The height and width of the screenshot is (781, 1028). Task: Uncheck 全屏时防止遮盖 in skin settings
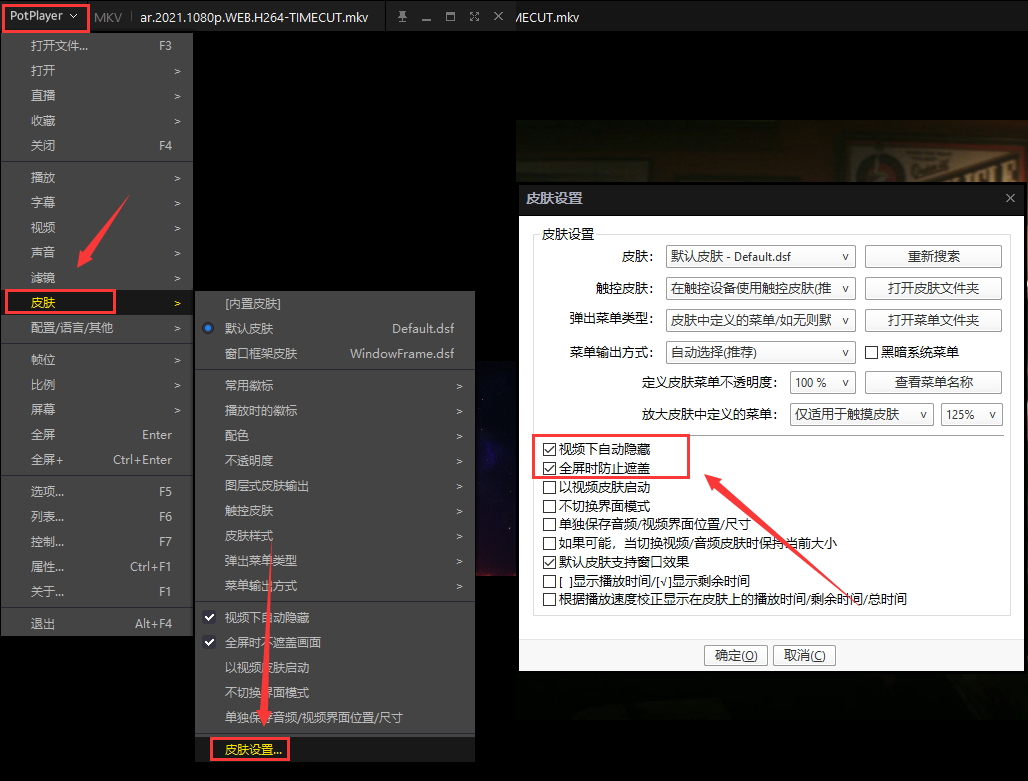(x=549, y=468)
